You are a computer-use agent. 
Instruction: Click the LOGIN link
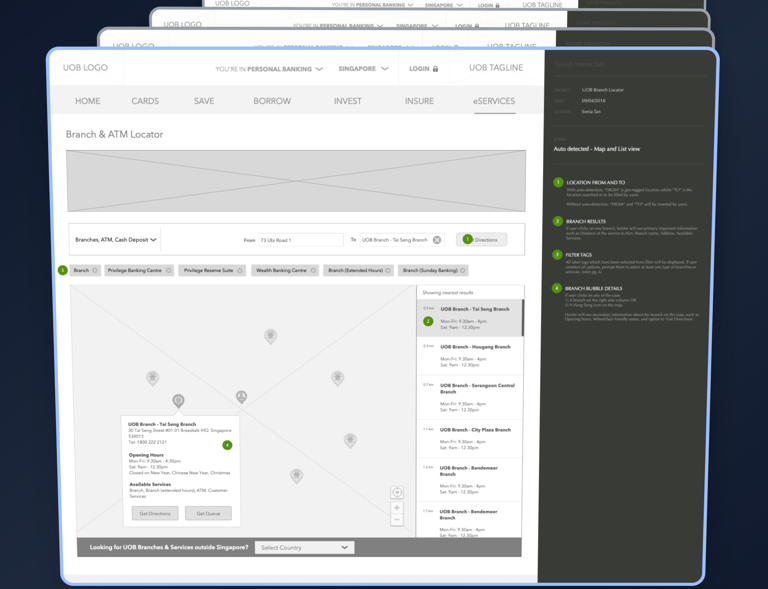[419, 69]
